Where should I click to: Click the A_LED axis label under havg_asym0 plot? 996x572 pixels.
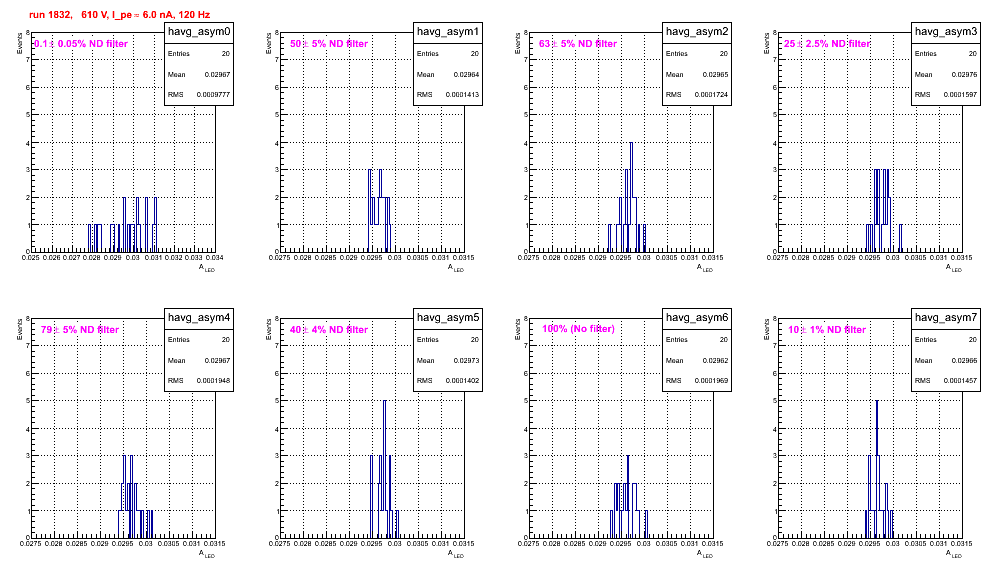[x=207, y=269]
